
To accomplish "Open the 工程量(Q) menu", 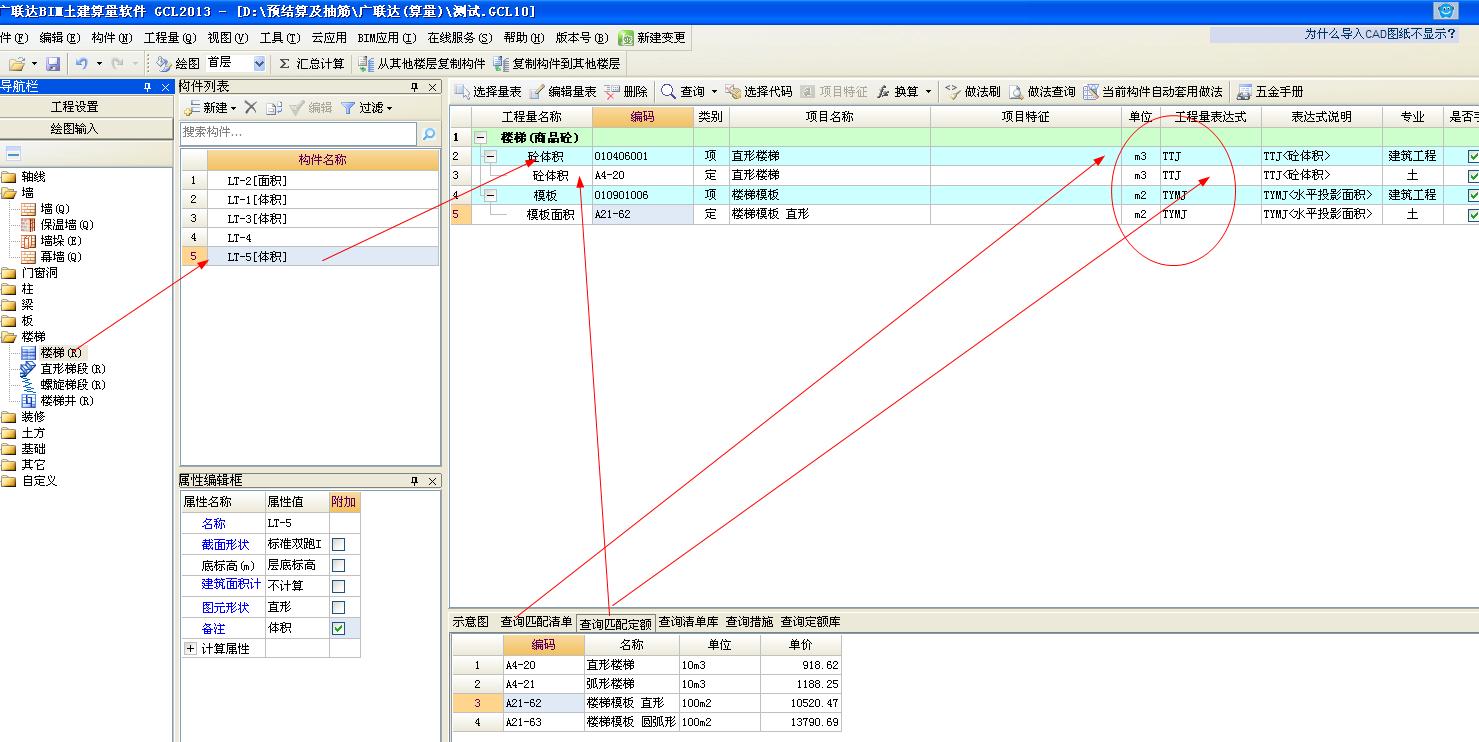I will pyautogui.click(x=170, y=37).
